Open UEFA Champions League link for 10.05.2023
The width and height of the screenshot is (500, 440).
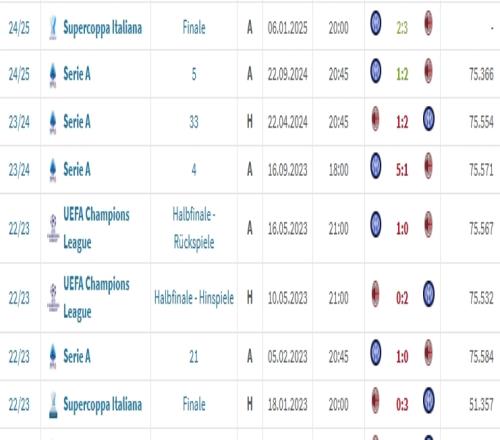point(96,298)
